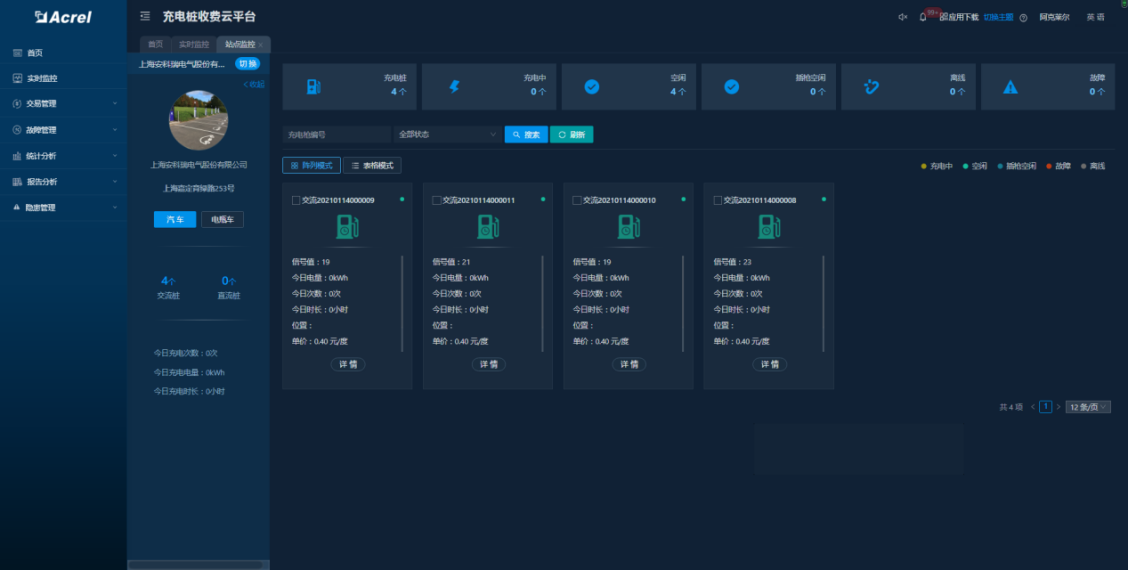Switch to the 实时监控 tab

click(x=193, y=45)
